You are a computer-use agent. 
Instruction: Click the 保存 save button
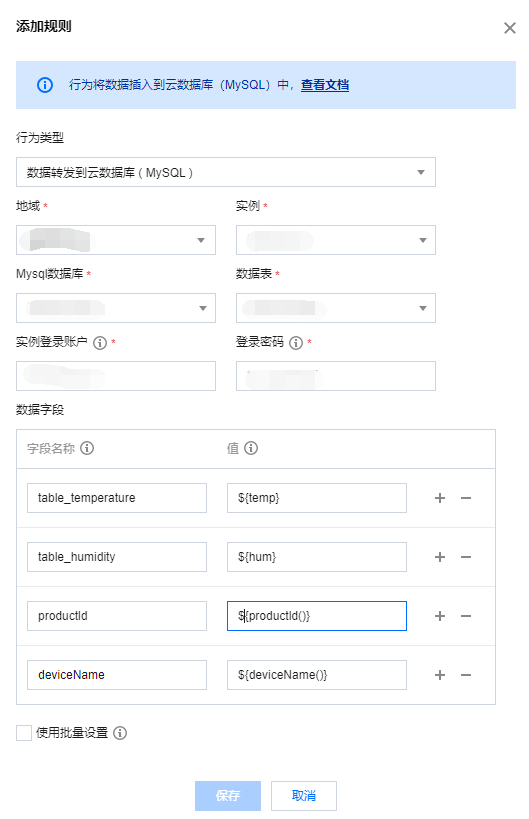click(x=228, y=795)
